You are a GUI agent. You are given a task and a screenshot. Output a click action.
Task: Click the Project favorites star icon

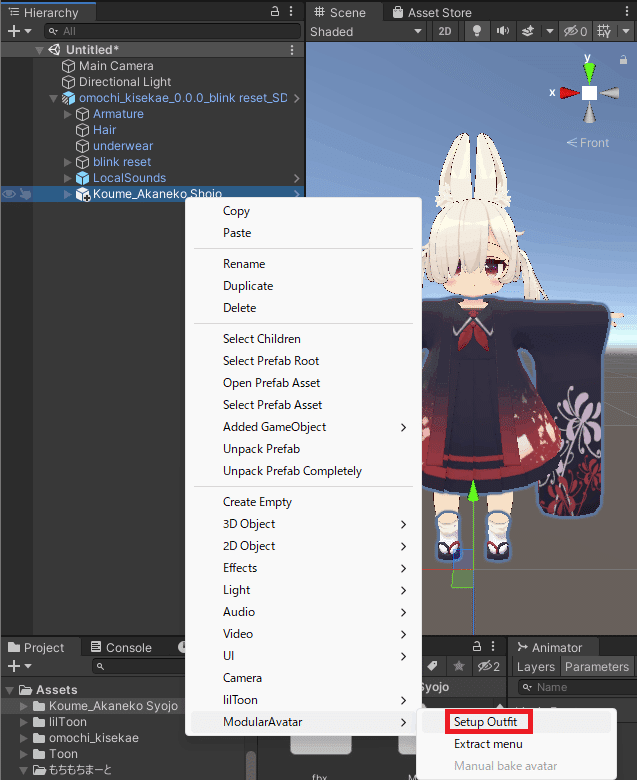point(458,666)
